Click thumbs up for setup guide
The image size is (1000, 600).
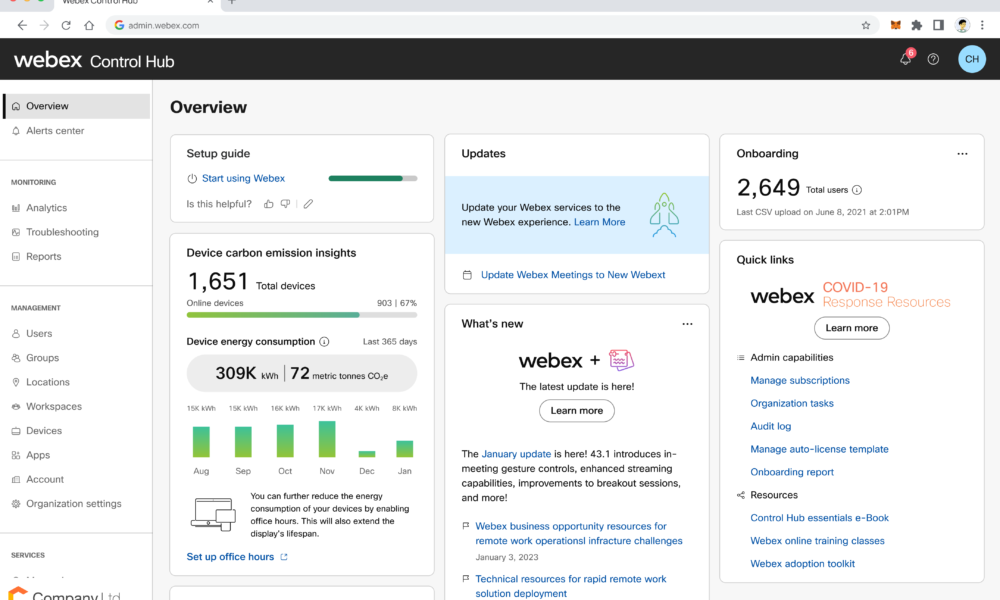point(268,204)
